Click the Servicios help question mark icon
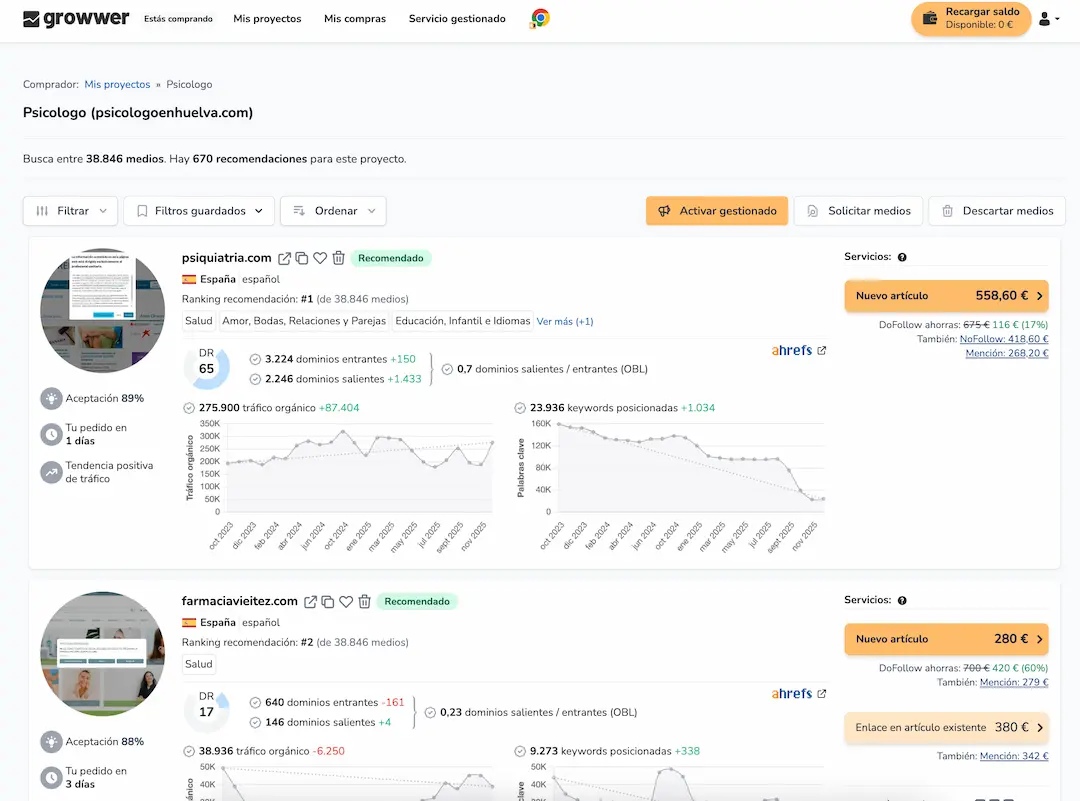1080x801 pixels. [902, 258]
